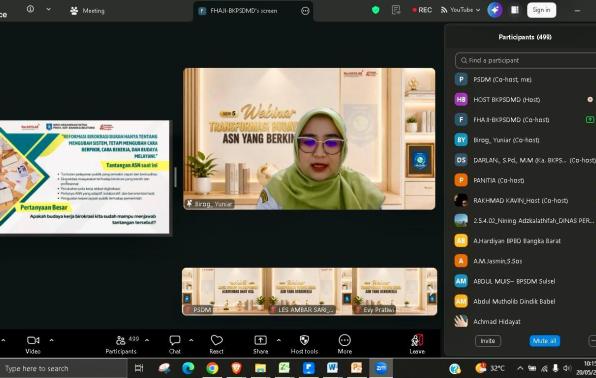Select A.Hardiyan BPBD Bangka Barat row

click(x=525, y=241)
